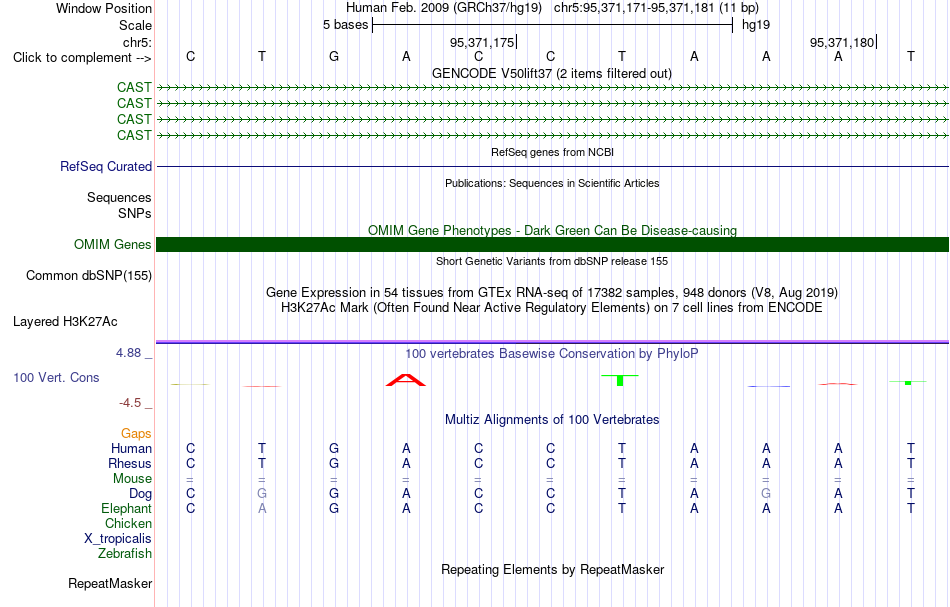Click the X_tropicalis species row label
This screenshot has width=950, height=607.
pyautogui.click(x=118, y=539)
